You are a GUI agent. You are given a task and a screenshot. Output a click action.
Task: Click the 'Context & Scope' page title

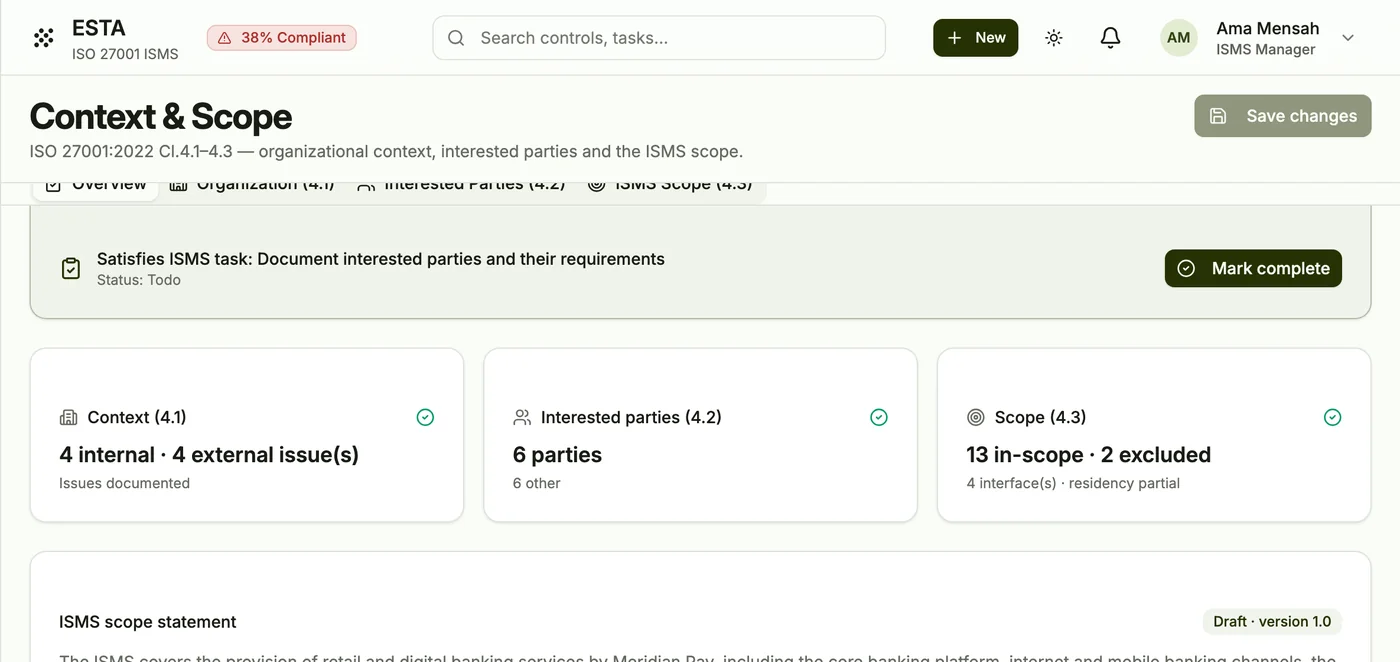[161, 116]
